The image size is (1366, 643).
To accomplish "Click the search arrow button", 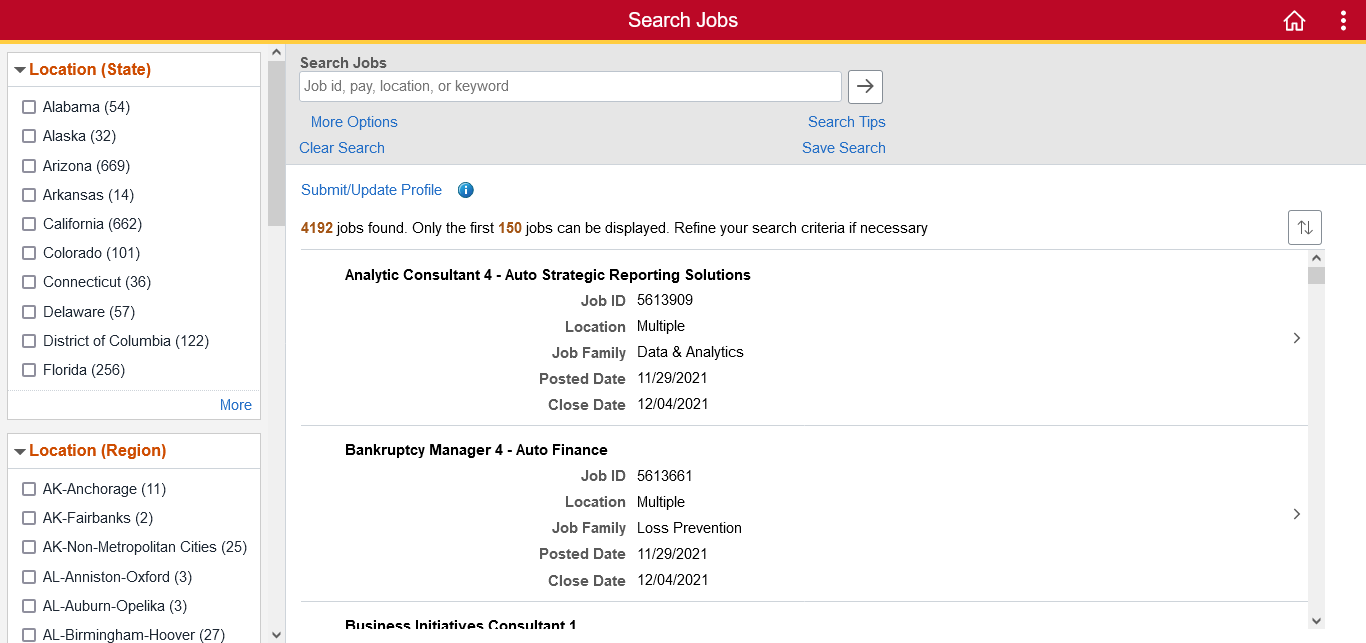I will click(865, 87).
